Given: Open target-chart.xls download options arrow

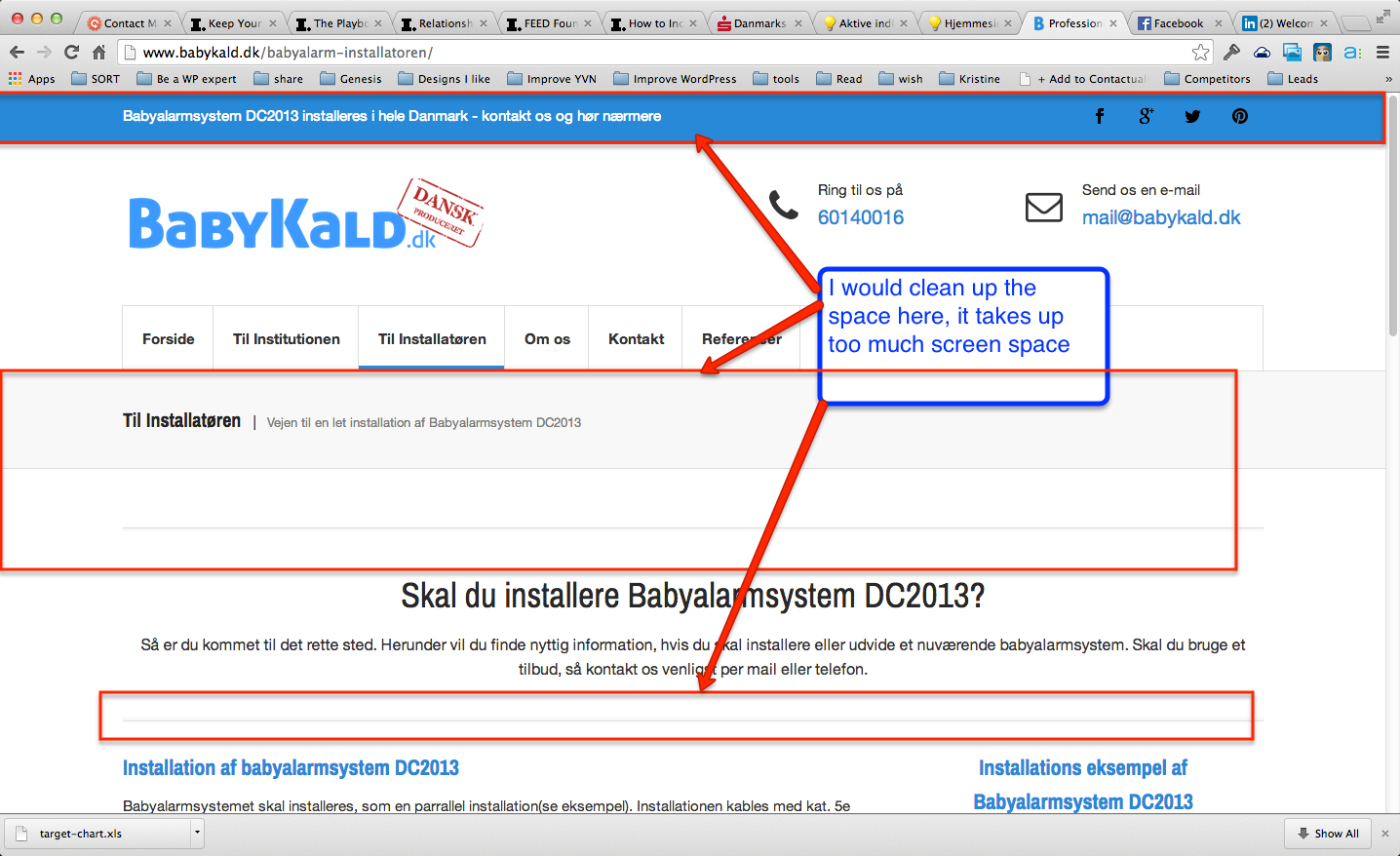Looking at the screenshot, I should click(197, 833).
